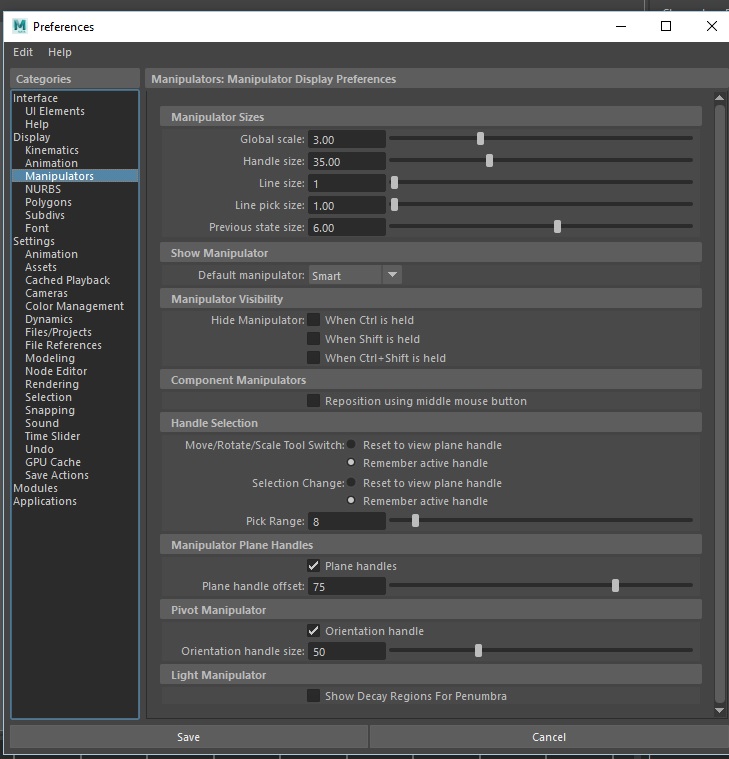Click the Global scale value field
This screenshot has width=729, height=759.
click(347, 139)
